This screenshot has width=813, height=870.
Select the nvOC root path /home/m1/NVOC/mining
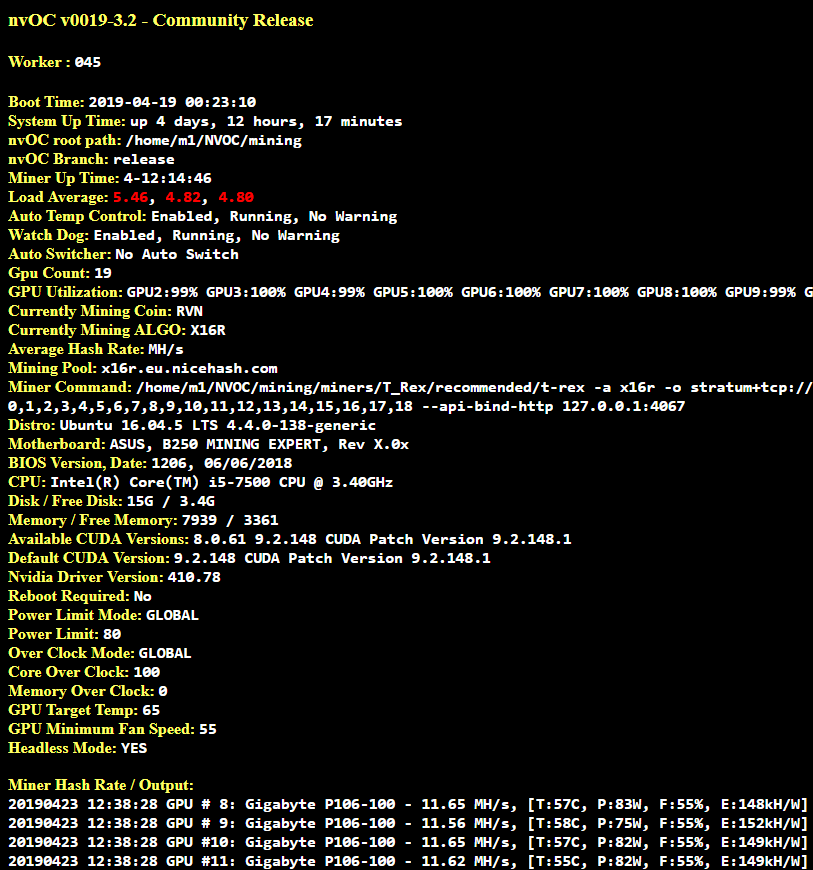click(x=214, y=140)
